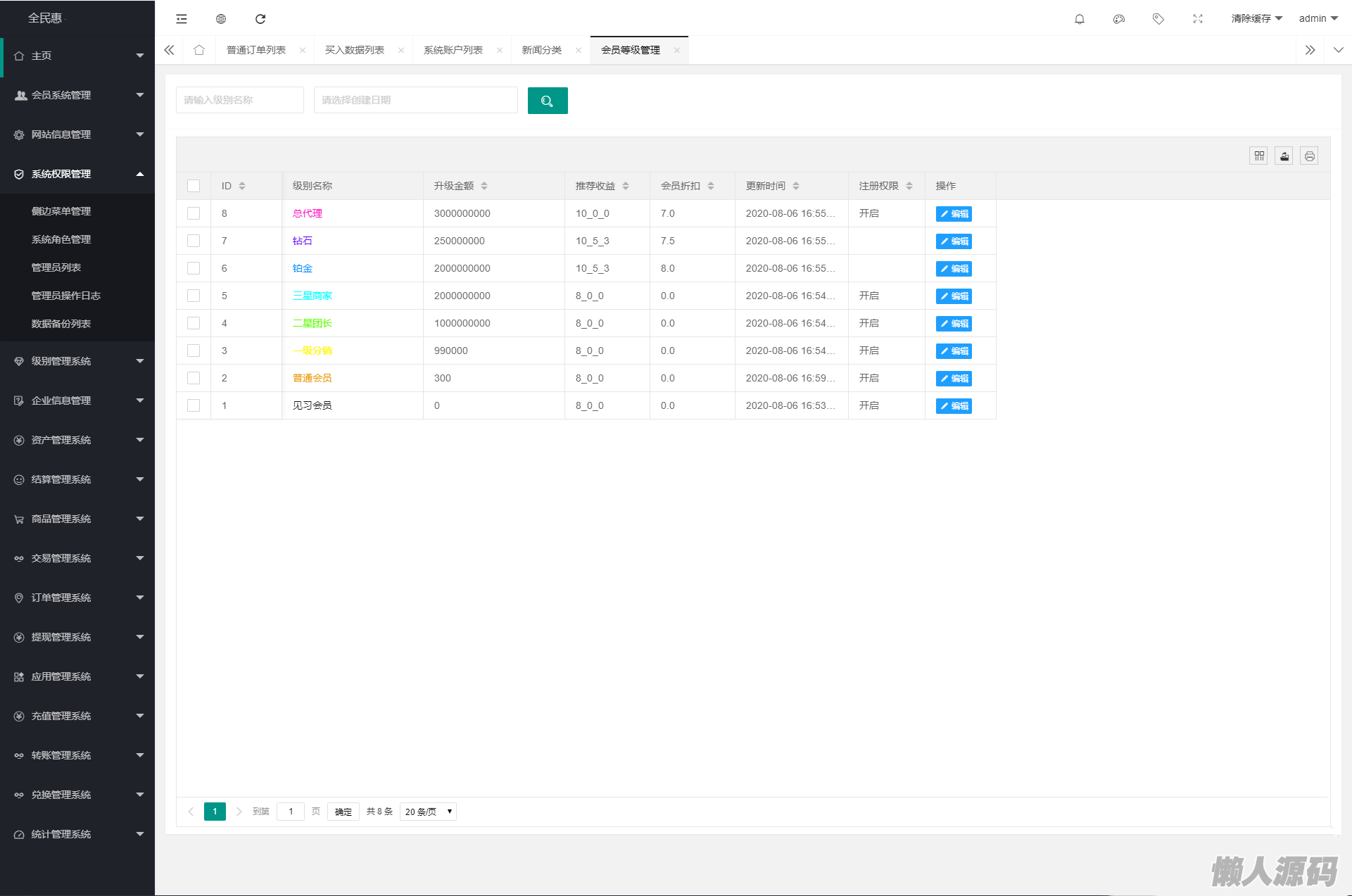Click the 请输入级别名称 input field
1352x896 pixels.
(x=239, y=100)
